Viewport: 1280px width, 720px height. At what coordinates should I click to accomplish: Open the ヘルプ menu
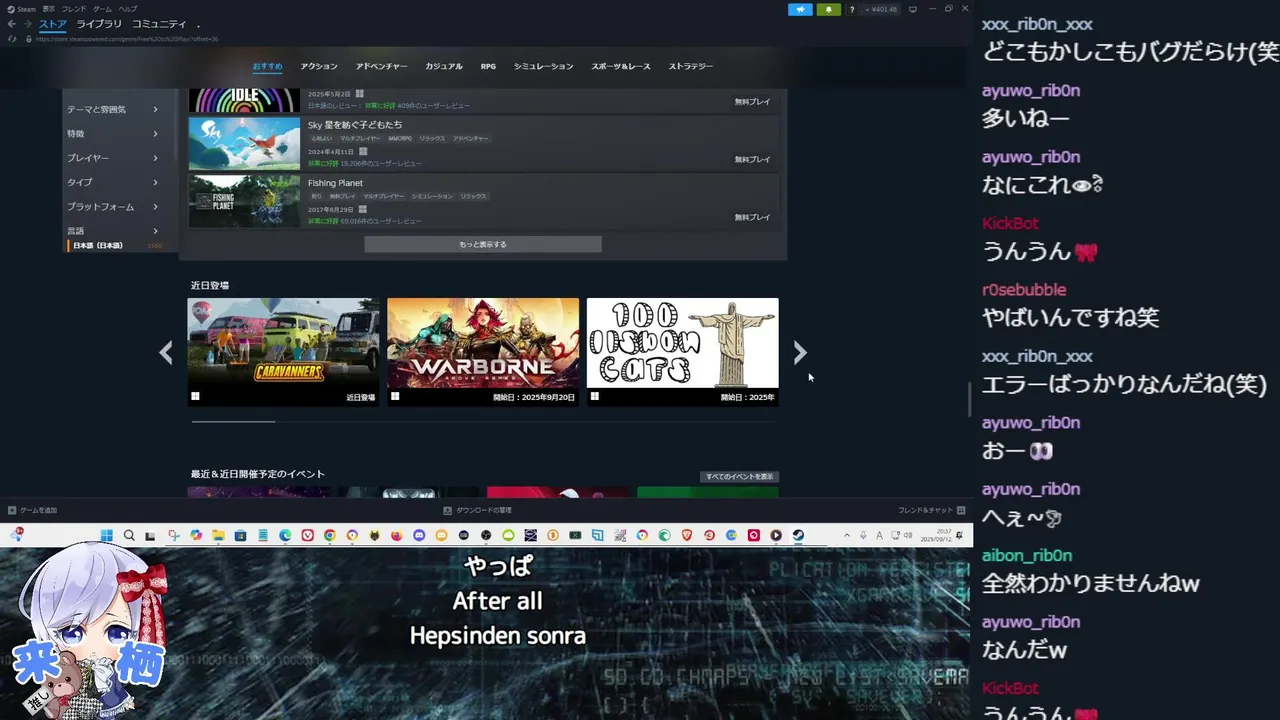click(x=128, y=9)
